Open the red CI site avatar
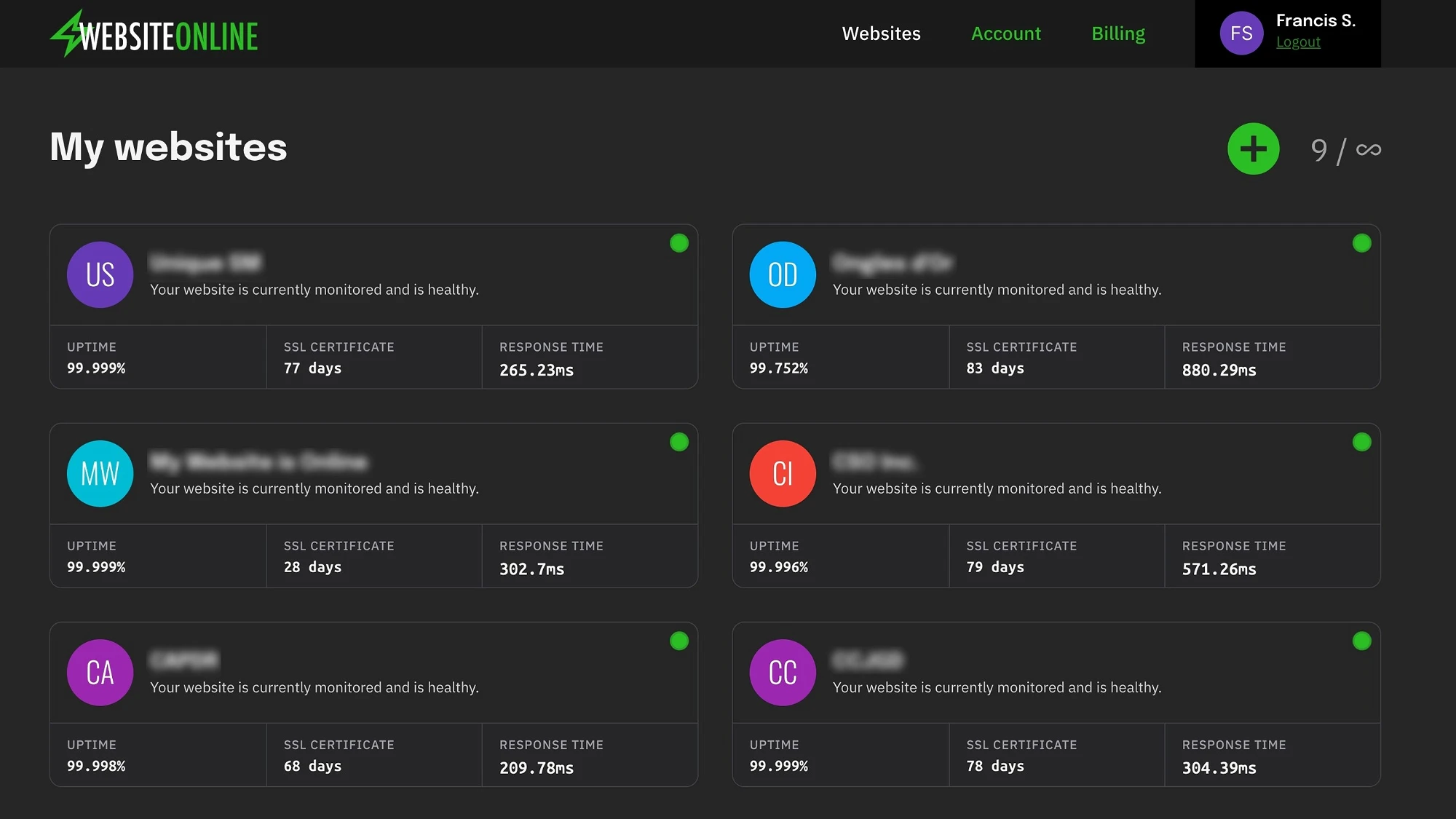1456x819 pixels. click(783, 473)
